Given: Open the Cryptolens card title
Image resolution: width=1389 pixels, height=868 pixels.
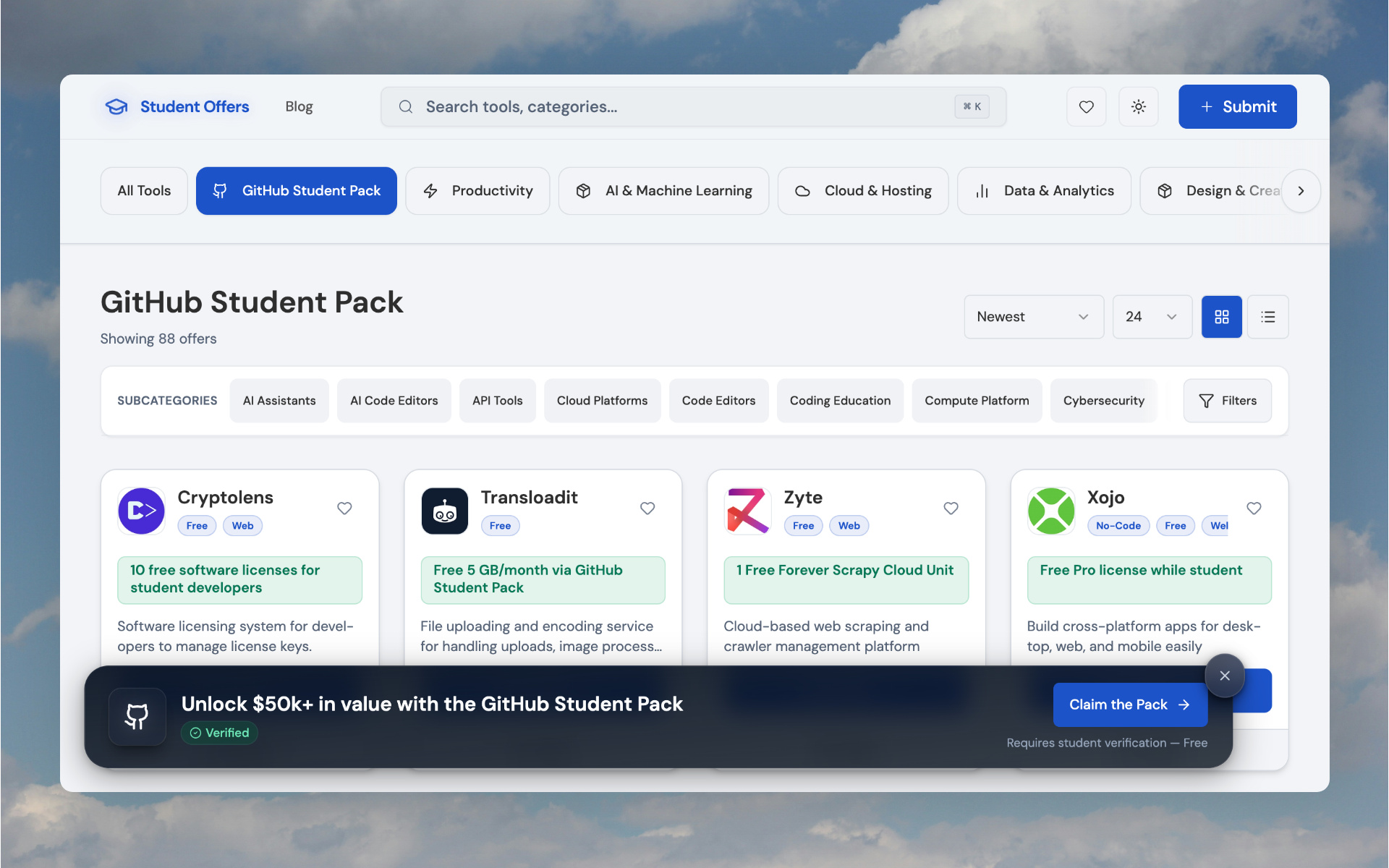Looking at the screenshot, I should tap(225, 498).
